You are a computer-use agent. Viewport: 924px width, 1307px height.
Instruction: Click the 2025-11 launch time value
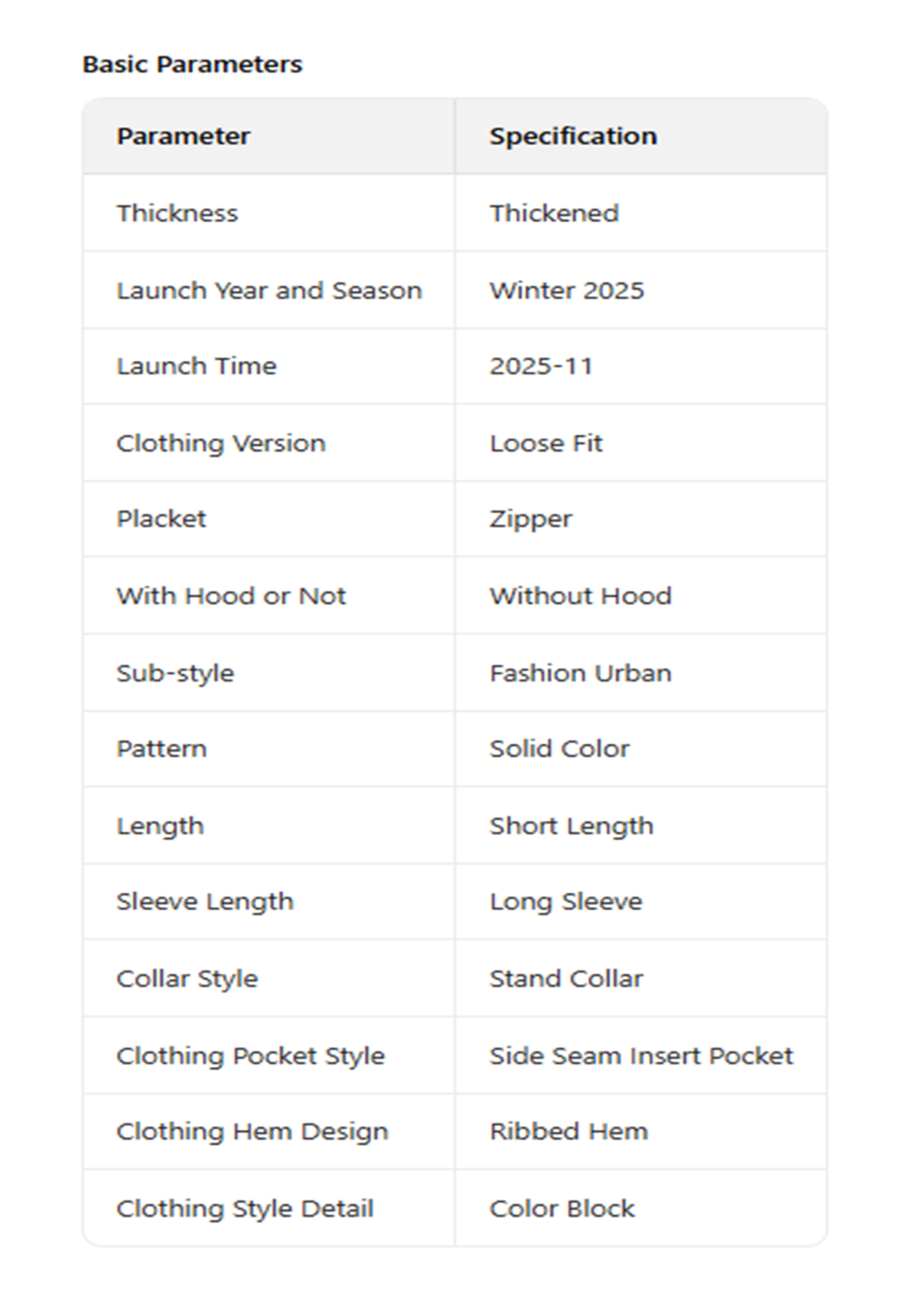click(x=541, y=366)
